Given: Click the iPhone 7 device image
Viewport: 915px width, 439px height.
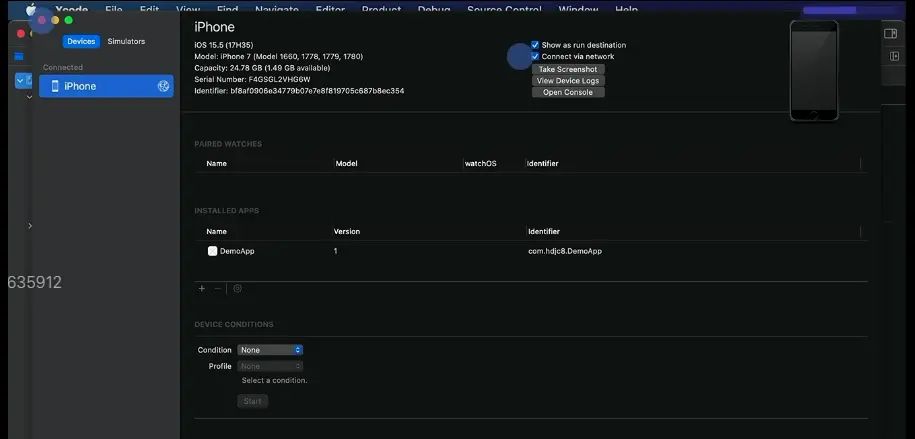Looking at the screenshot, I should pyautogui.click(x=813, y=71).
